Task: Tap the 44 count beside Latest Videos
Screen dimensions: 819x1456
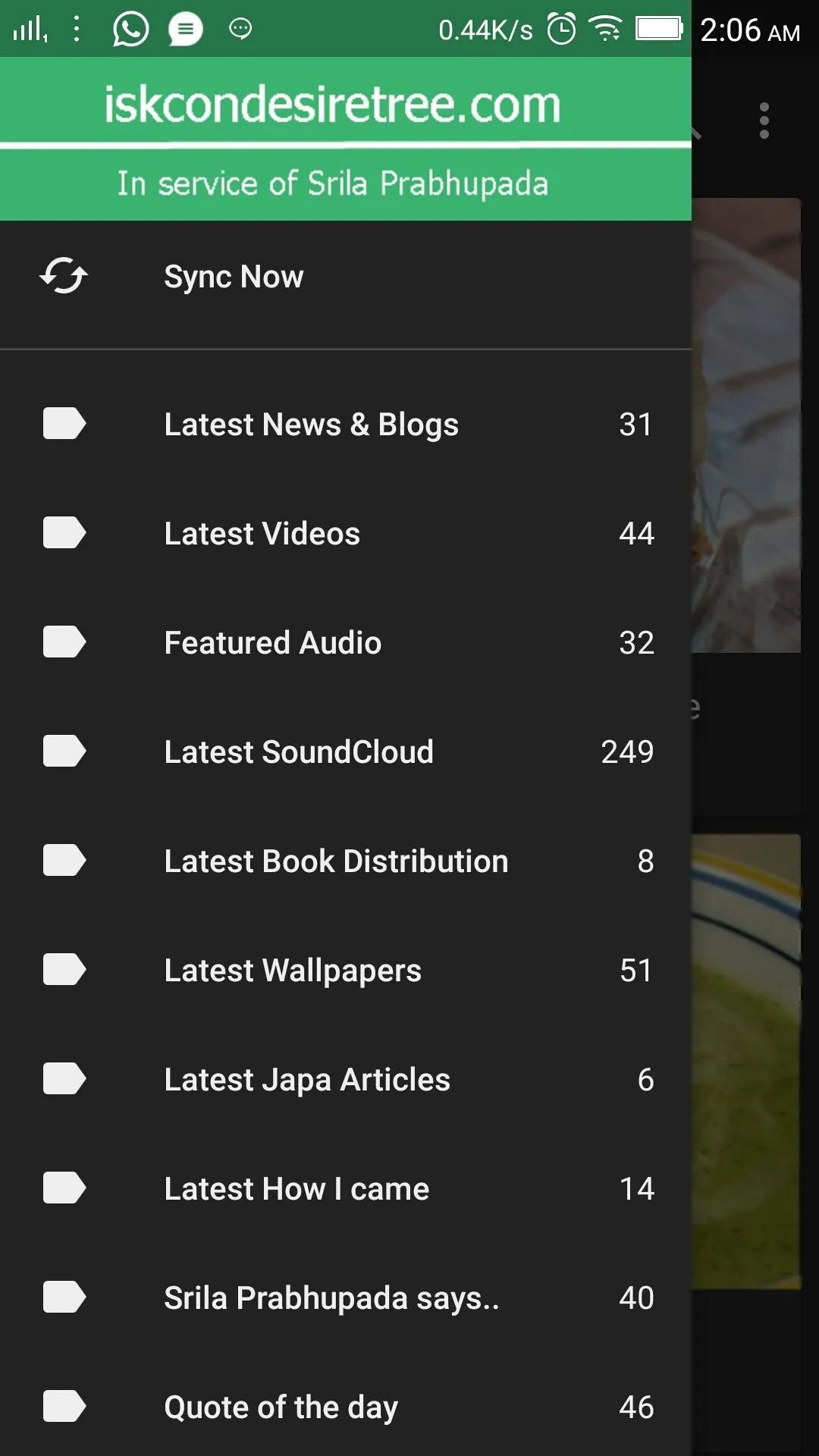Action: pos(636,534)
